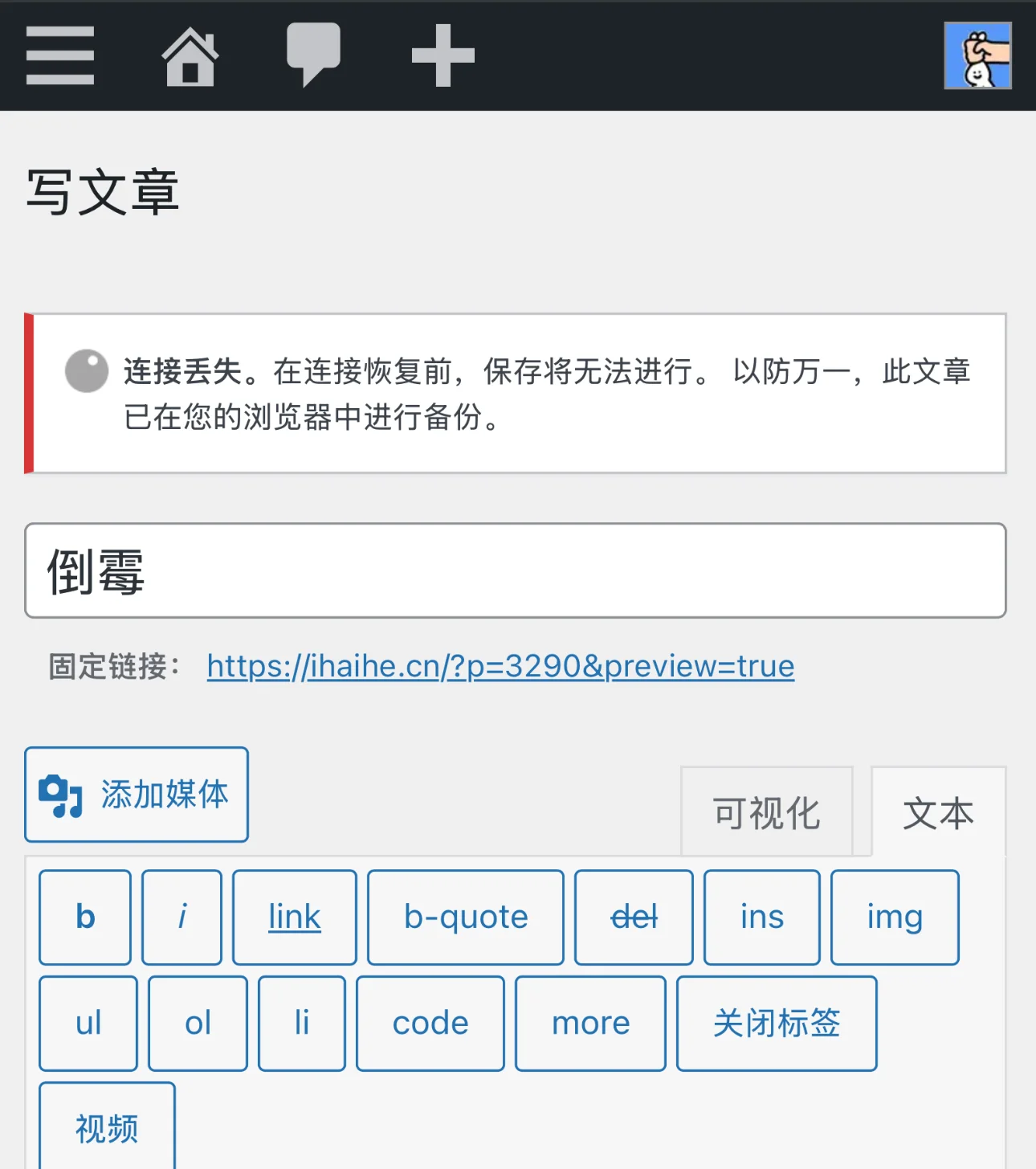Insert bold tag with b button
Image resolution: width=1036 pixels, height=1169 pixels.
point(85,917)
